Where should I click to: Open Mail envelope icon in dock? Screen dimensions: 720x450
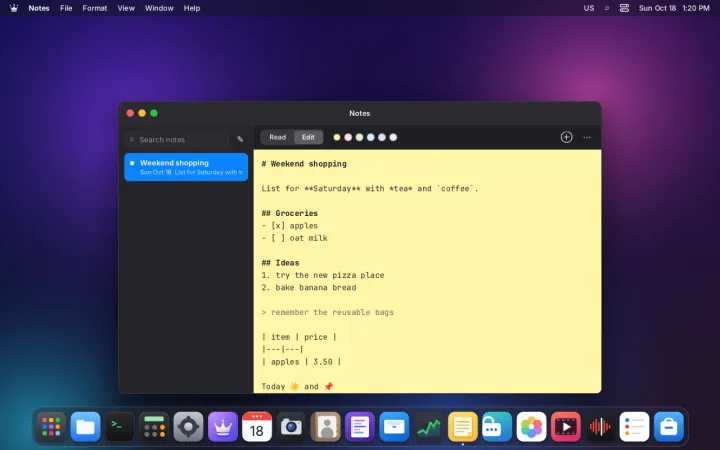pos(394,427)
